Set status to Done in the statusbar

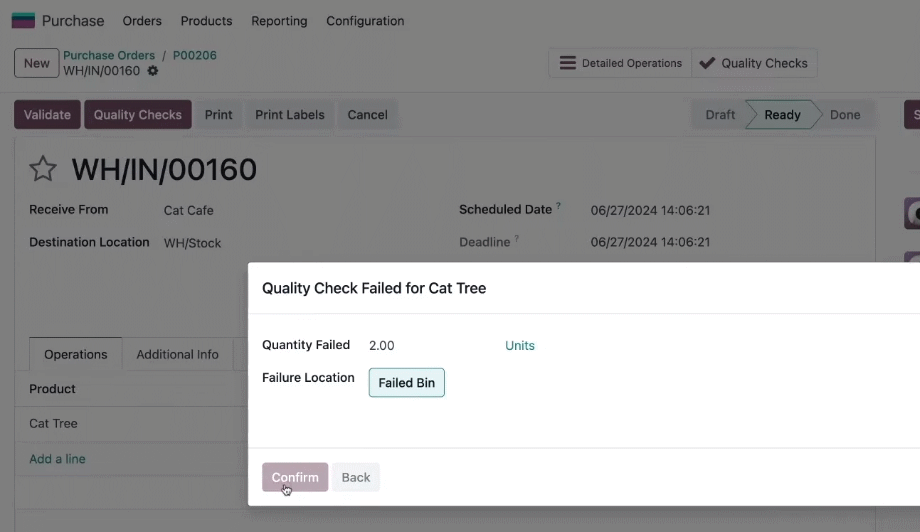845,114
